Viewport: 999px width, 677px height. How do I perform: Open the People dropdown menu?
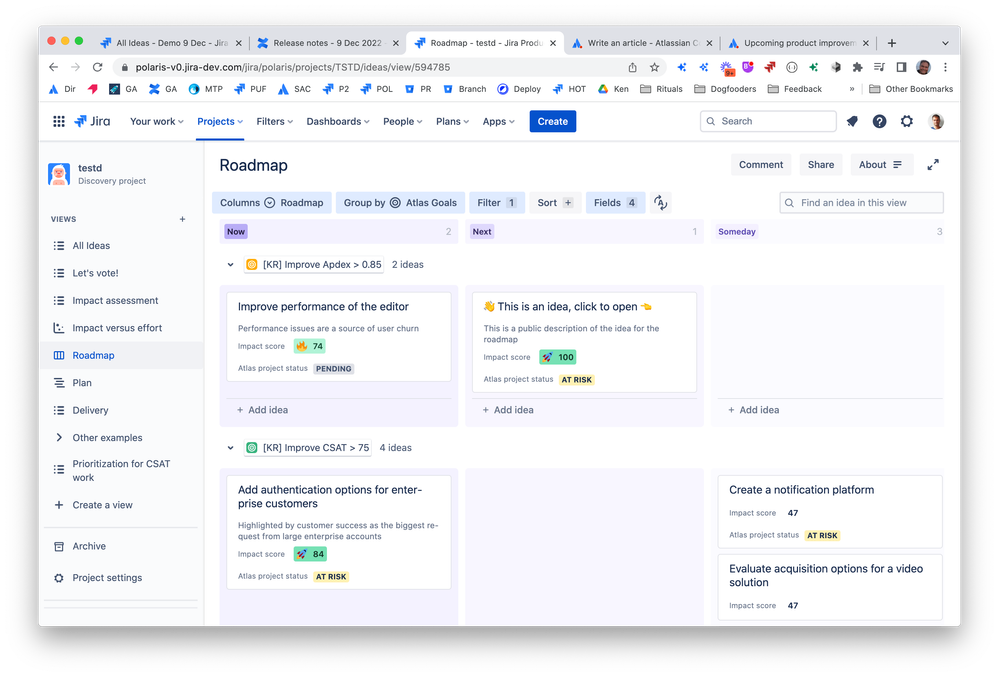point(403,121)
